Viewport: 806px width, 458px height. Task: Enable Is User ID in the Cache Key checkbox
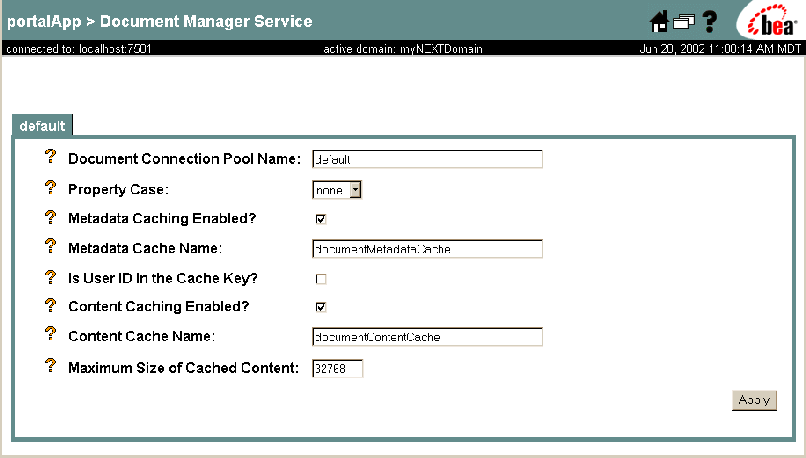[x=321, y=279]
